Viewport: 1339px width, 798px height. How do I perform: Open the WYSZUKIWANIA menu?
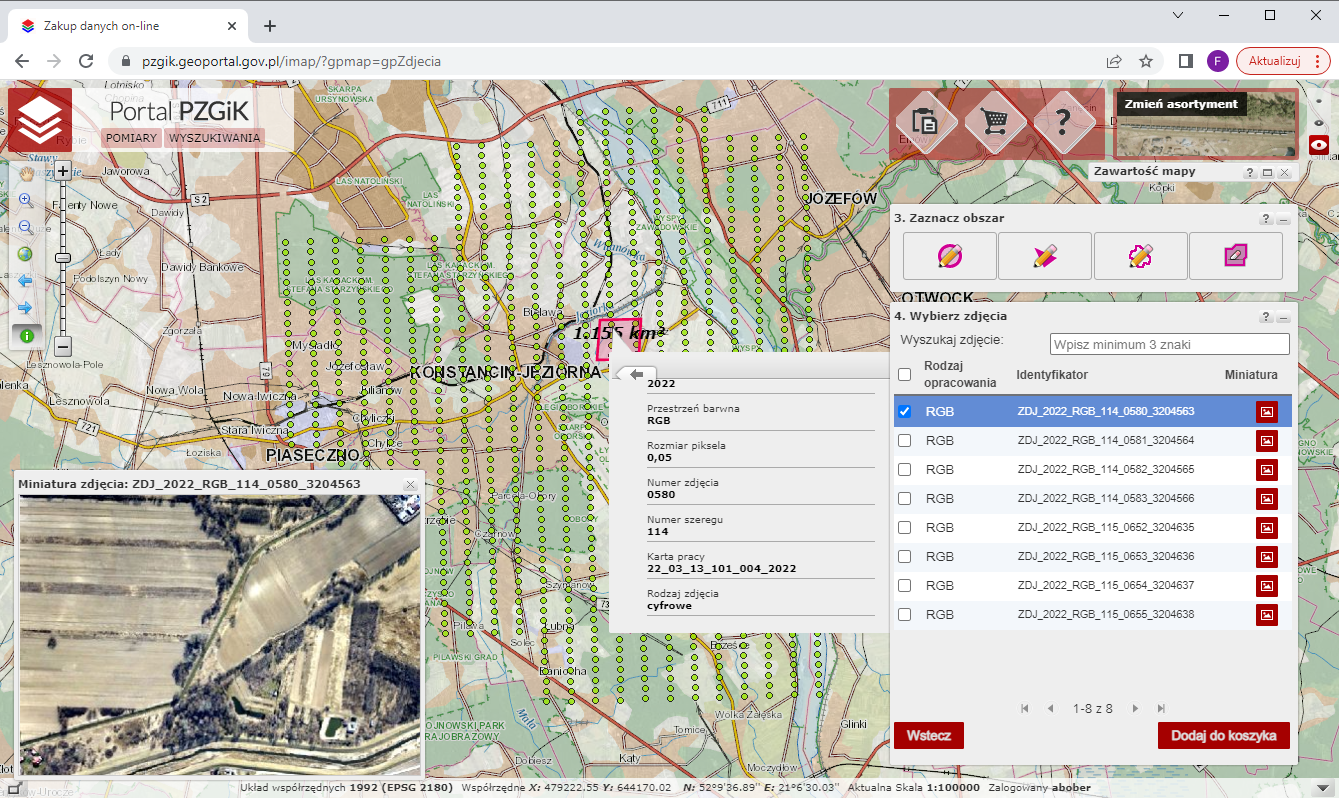click(x=214, y=138)
